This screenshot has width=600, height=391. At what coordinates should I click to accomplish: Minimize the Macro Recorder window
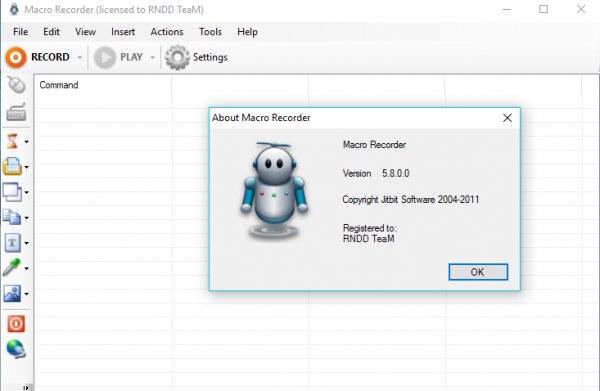506,9
